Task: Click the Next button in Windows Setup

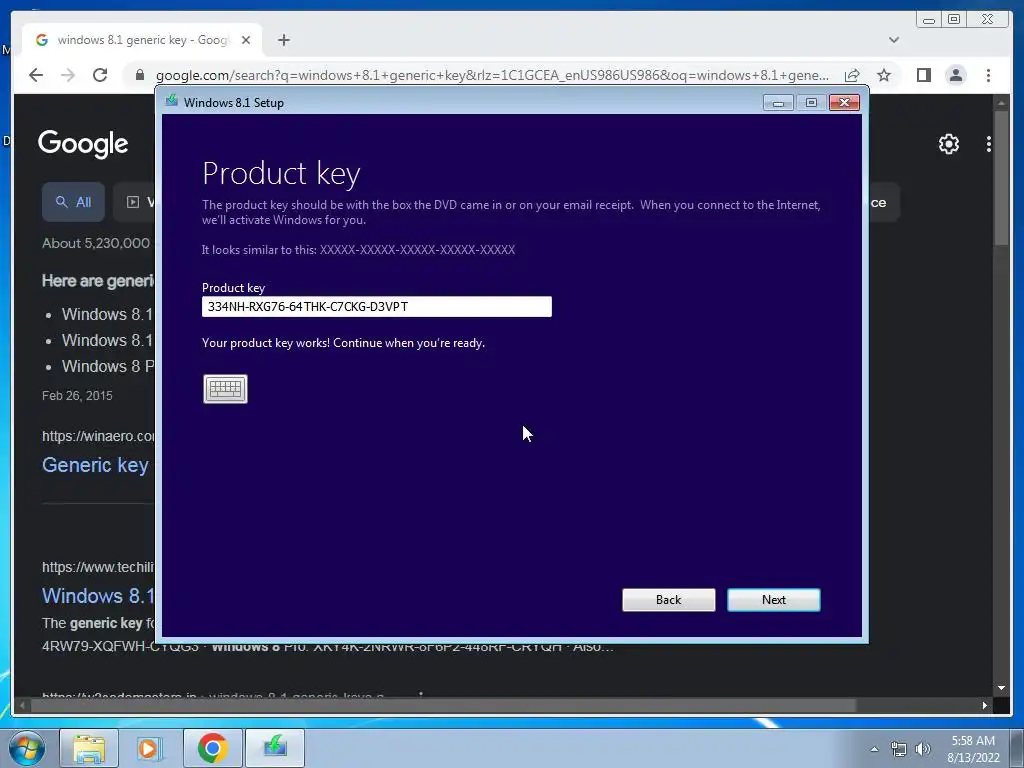Action: (x=774, y=600)
